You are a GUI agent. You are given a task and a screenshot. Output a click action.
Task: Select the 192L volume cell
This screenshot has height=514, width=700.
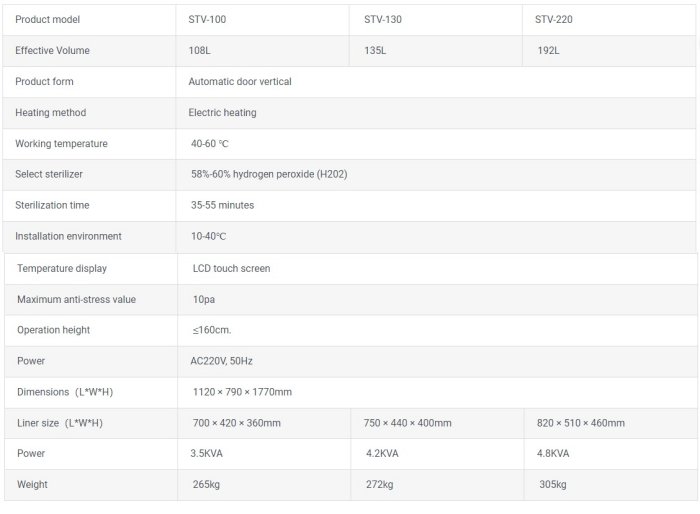pyautogui.click(x=546, y=50)
